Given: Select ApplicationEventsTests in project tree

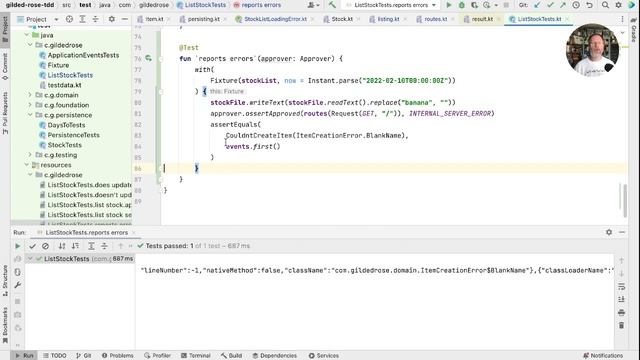Looking at the screenshot, I should coord(83,55).
